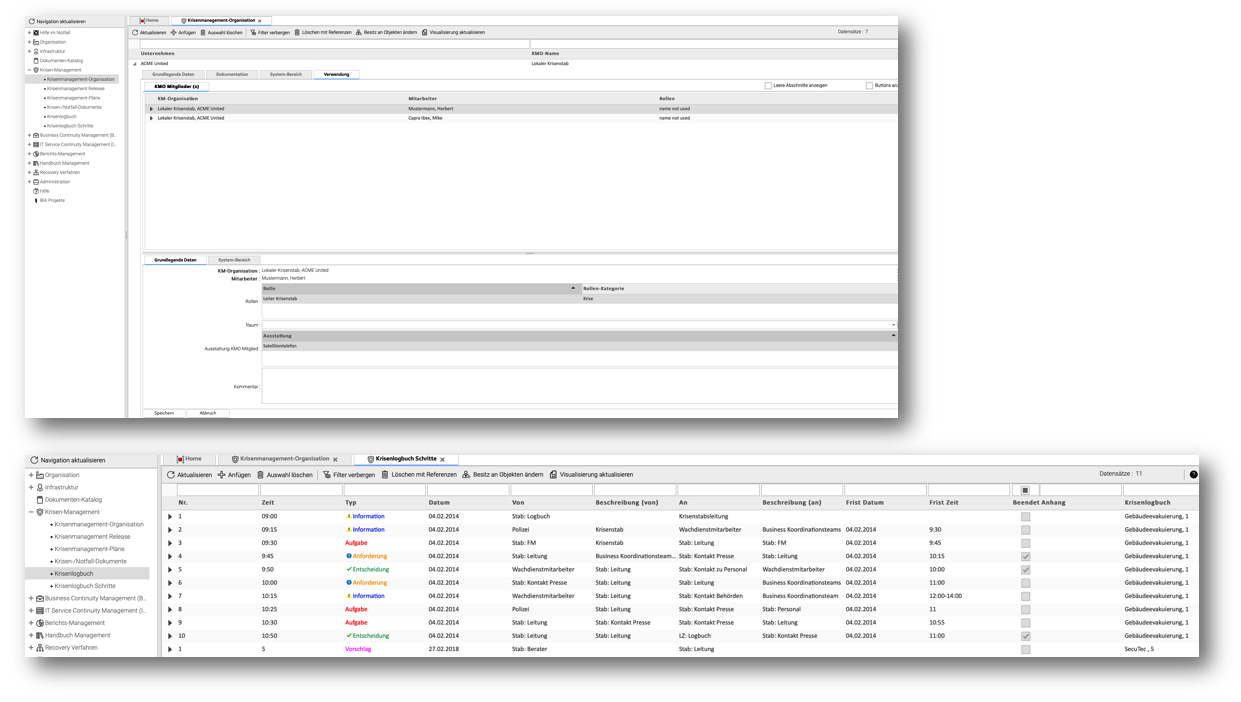This screenshot has width=1241, height=702.
Task: Click Dokumenten-Katalog icon in top window tree
Action: coord(36,60)
